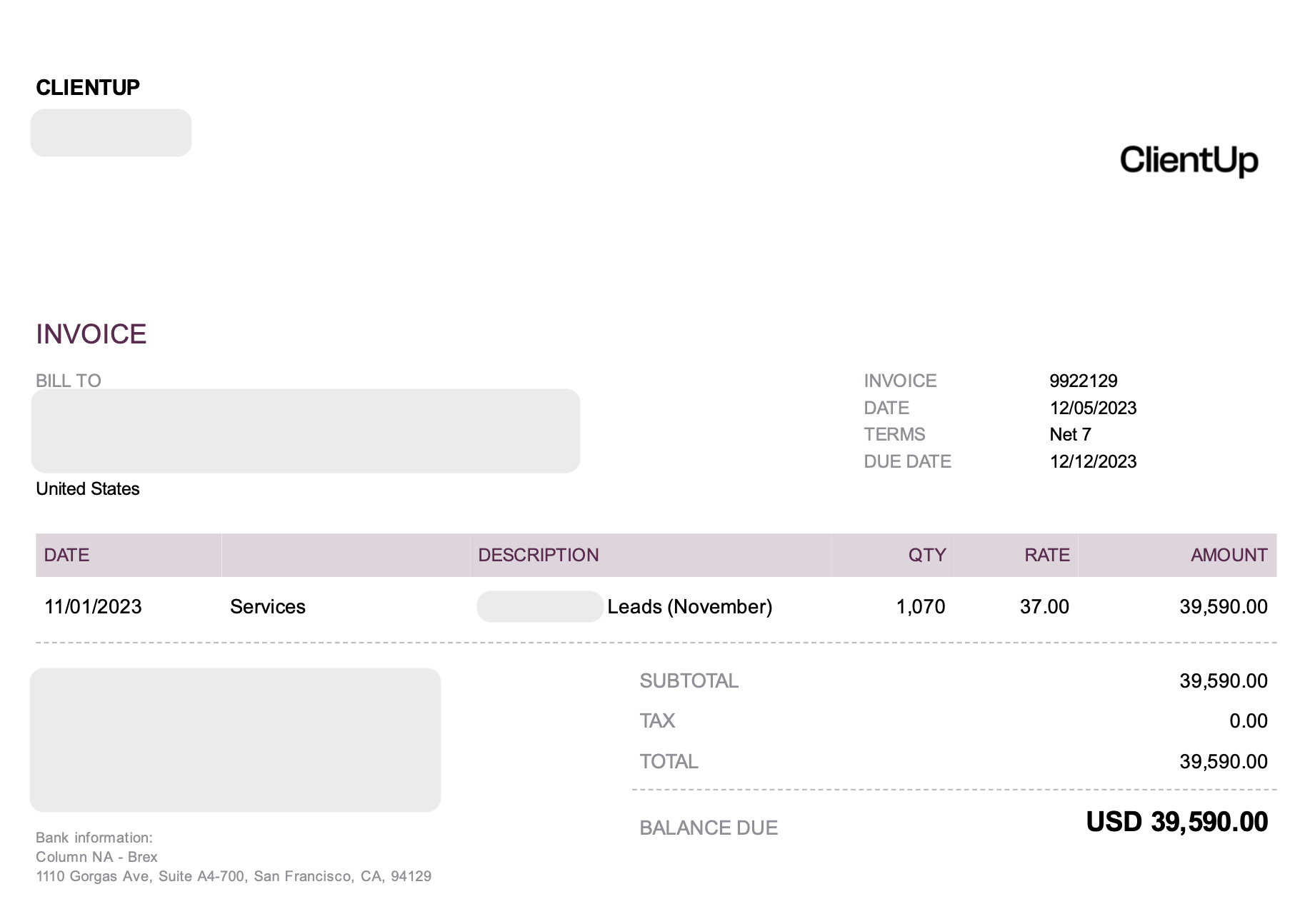Select the Net 7 terms value
1310x924 pixels.
(x=1070, y=434)
